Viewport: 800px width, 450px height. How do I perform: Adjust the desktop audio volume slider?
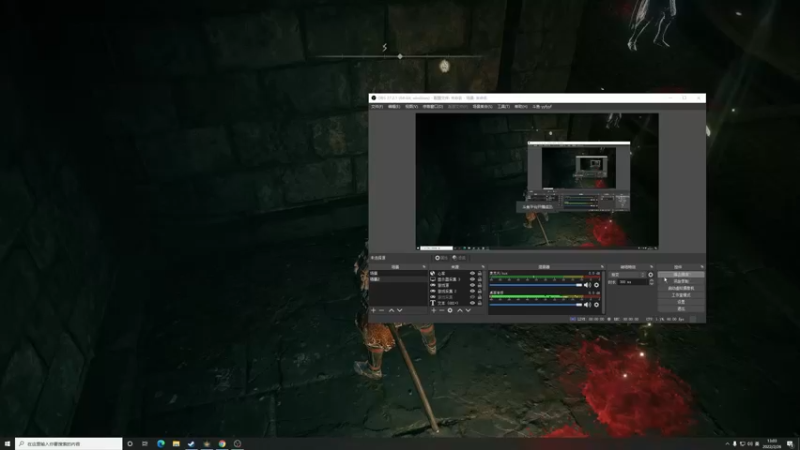(x=536, y=305)
